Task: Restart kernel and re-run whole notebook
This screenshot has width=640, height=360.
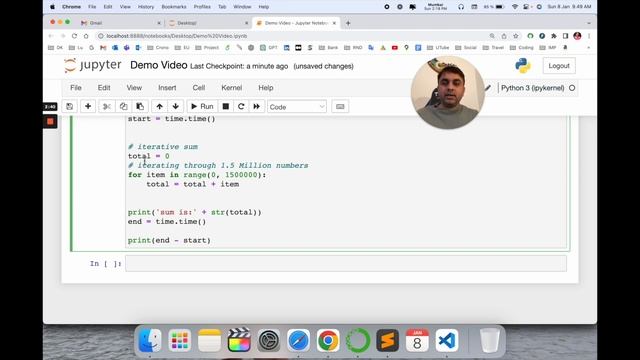Action: pos(256,107)
